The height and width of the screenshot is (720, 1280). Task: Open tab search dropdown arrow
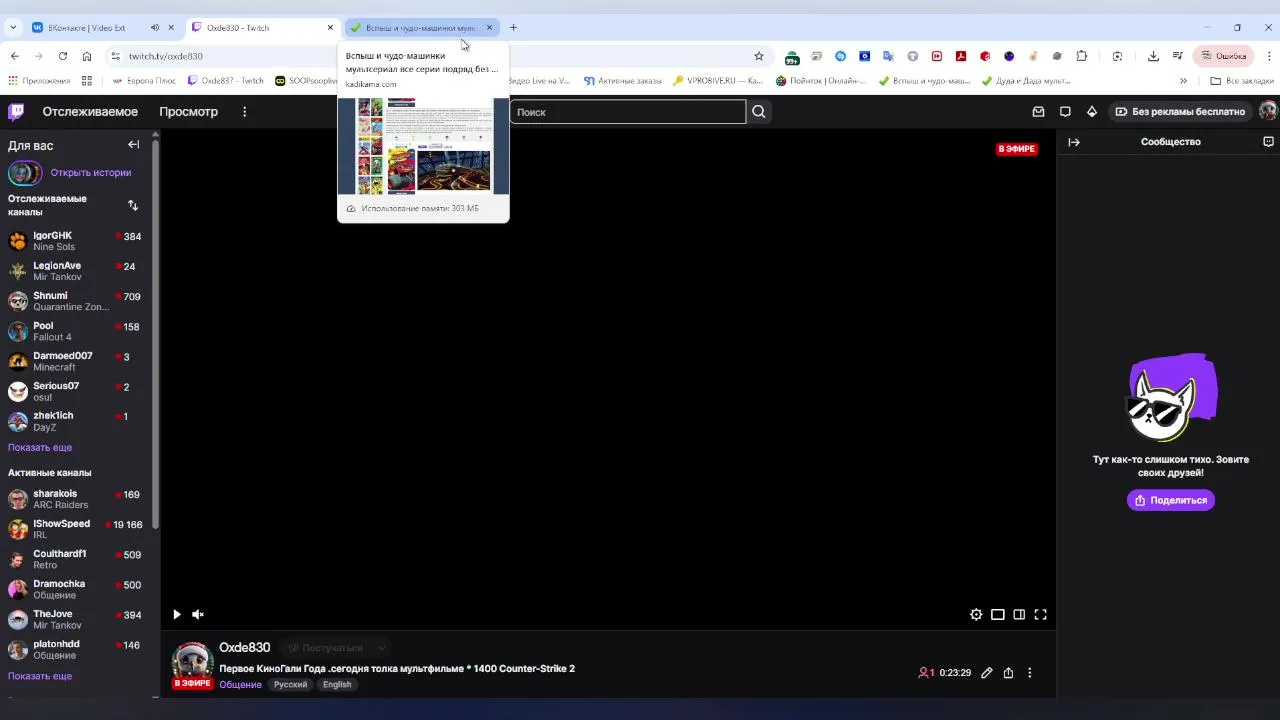[13, 28]
